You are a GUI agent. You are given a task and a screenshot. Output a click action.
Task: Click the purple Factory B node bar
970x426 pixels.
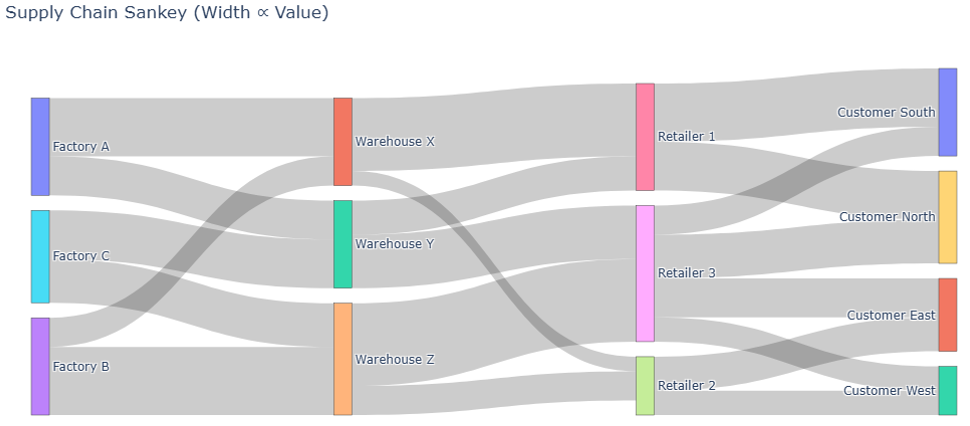40,366
